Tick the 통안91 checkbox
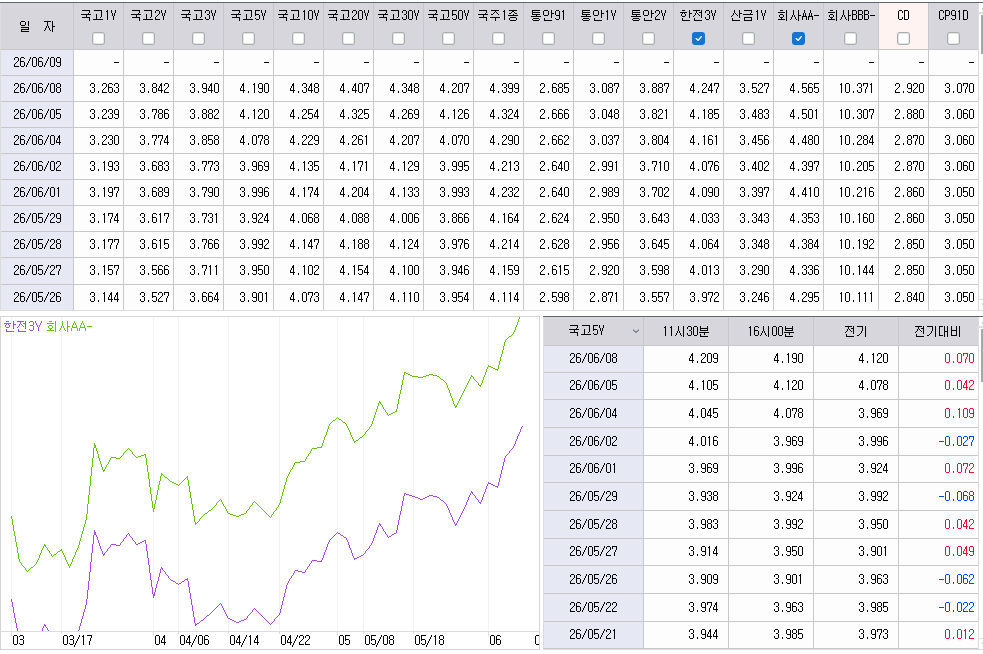983x654 pixels. 549,39
